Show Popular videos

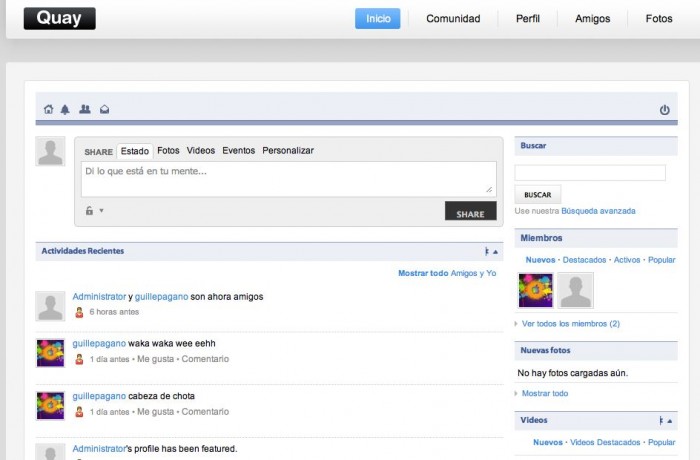click(x=662, y=442)
